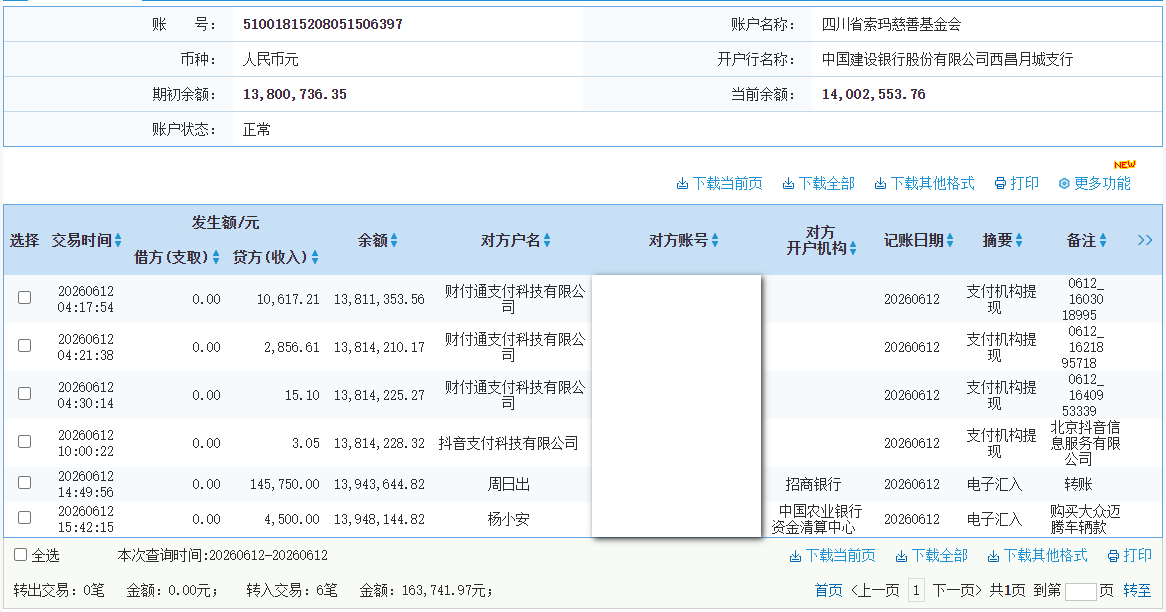Click the account number 51001815208051506397
The image size is (1166, 612).
pyautogui.click(x=323, y=25)
